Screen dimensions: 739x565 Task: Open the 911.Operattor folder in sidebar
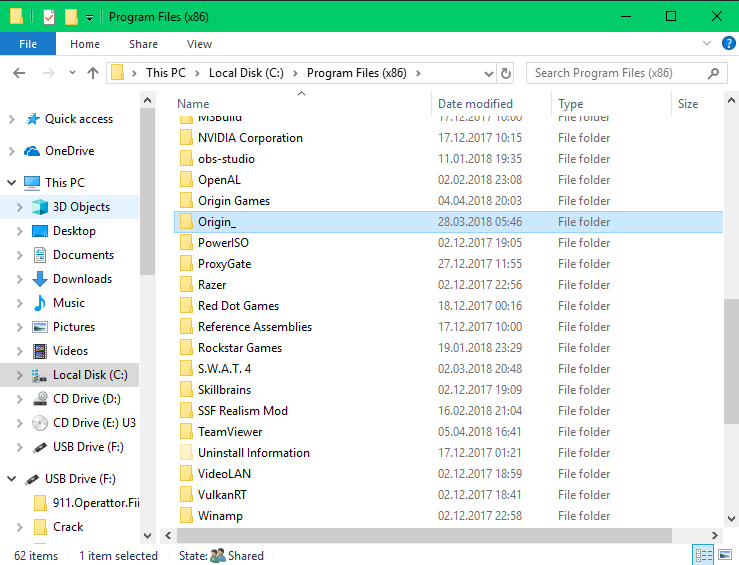pyautogui.click(x=96, y=503)
